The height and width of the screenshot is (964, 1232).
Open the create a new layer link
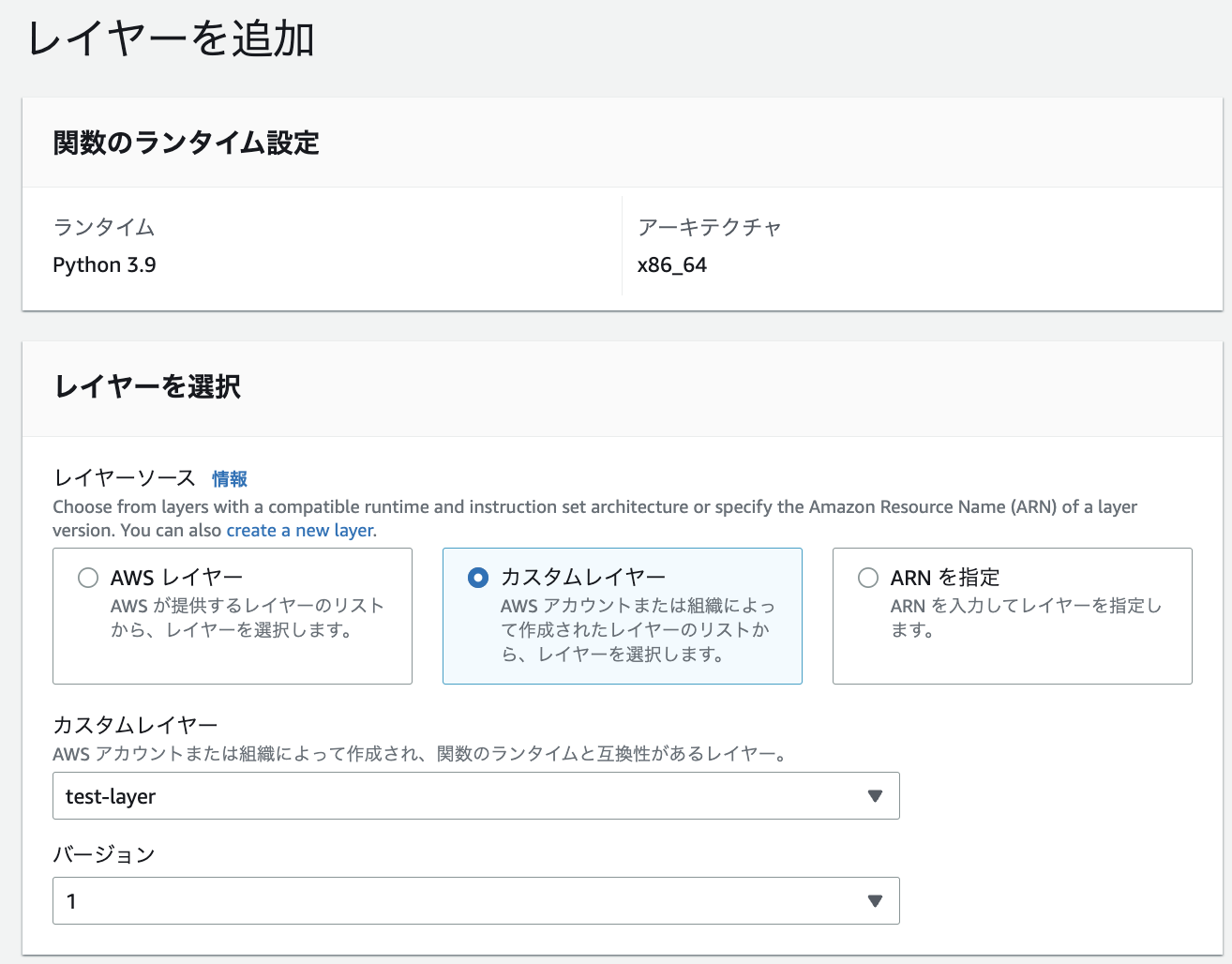coord(298,530)
